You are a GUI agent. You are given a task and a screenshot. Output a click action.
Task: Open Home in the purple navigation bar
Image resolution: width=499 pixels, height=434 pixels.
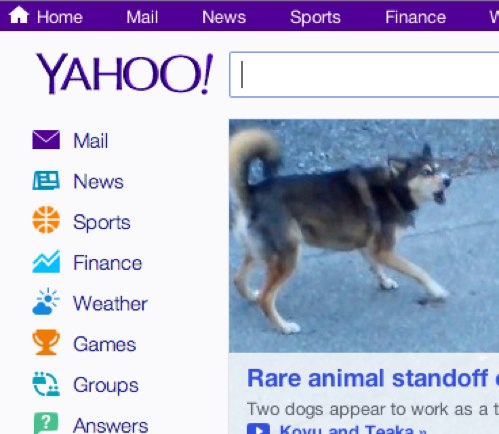[60, 17]
